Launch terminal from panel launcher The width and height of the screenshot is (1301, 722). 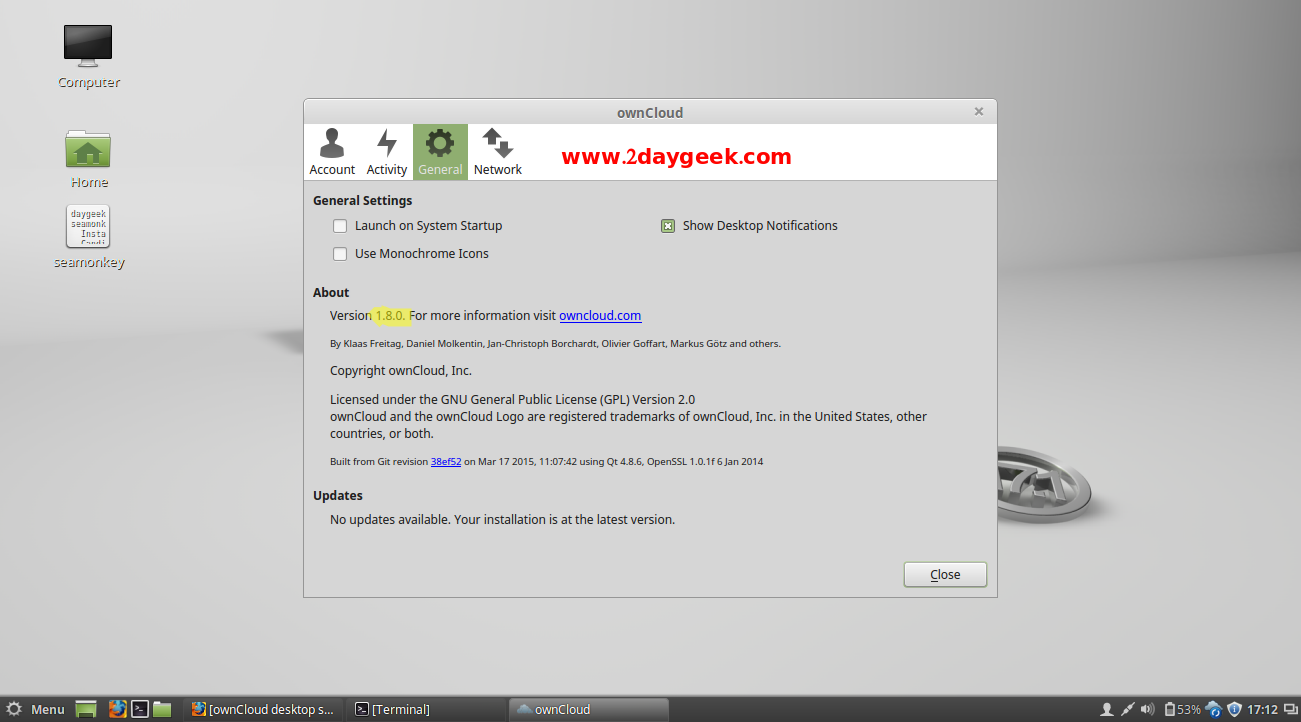[140, 710]
